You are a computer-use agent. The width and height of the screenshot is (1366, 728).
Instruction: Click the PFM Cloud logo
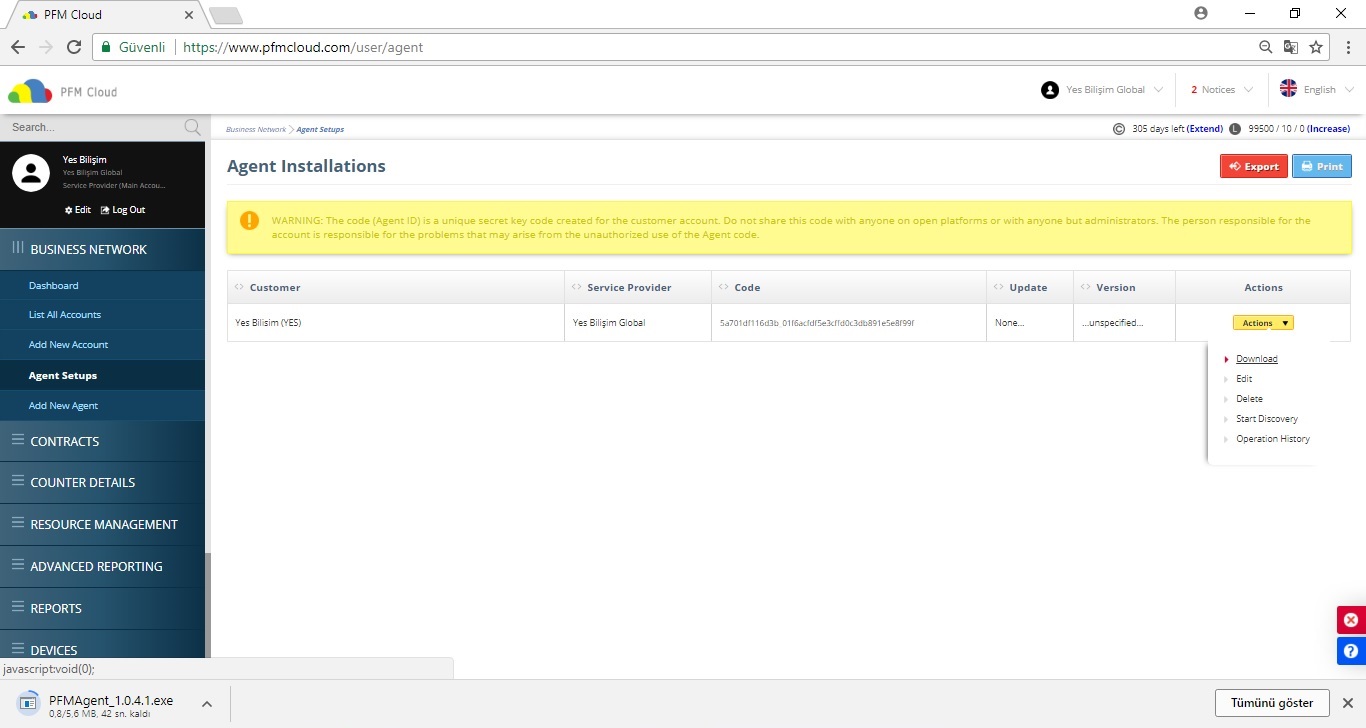click(62, 91)
